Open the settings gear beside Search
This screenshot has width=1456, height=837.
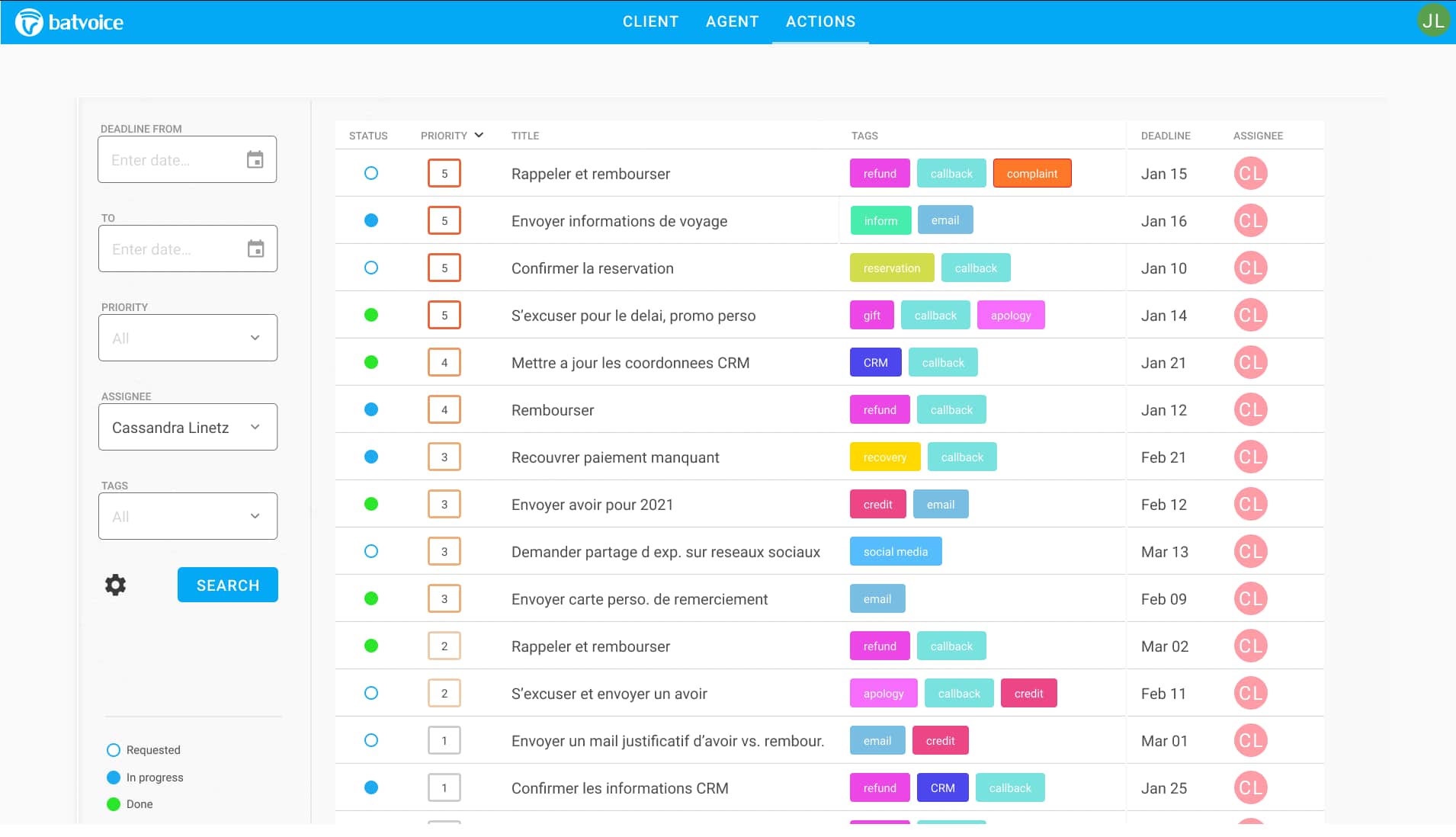[x=115, y=585]
